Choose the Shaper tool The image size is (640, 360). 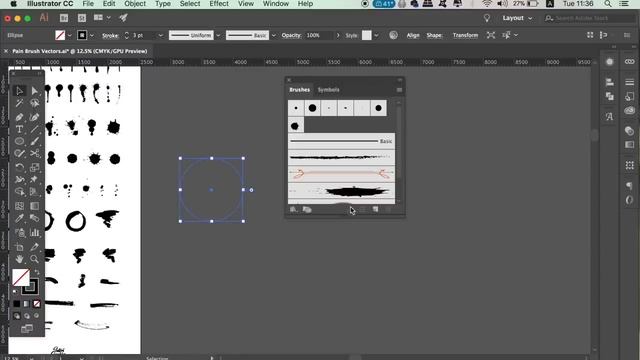pos(19,154)
